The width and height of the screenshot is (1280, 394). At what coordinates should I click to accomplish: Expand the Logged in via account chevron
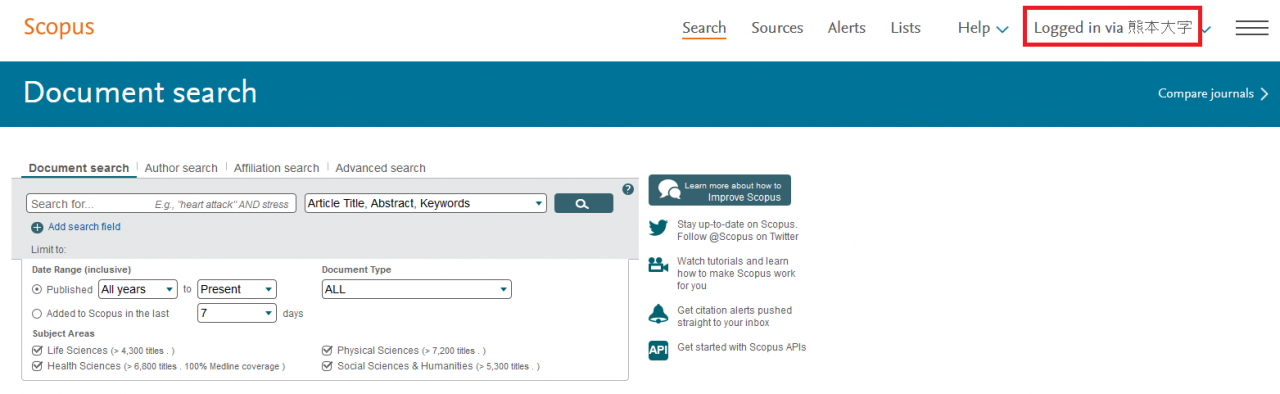pyautogui.click(x=1206, y=29)
